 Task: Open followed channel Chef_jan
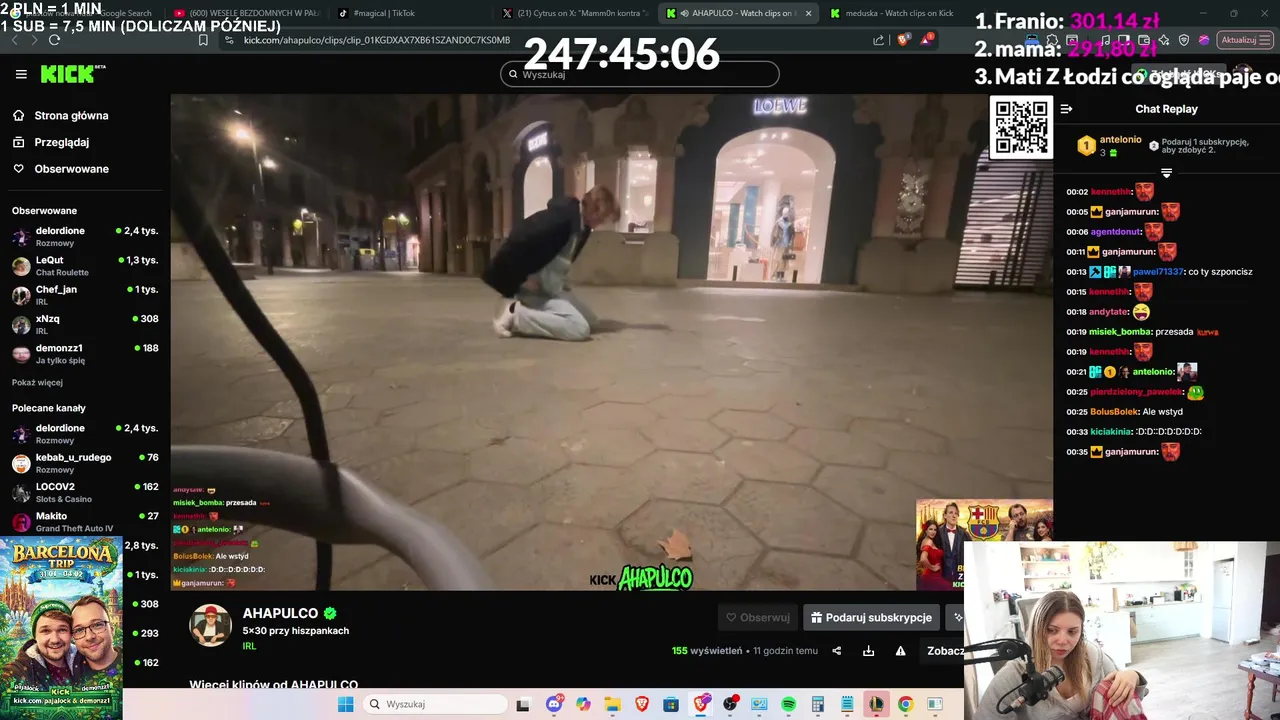(x=85, y=295)
